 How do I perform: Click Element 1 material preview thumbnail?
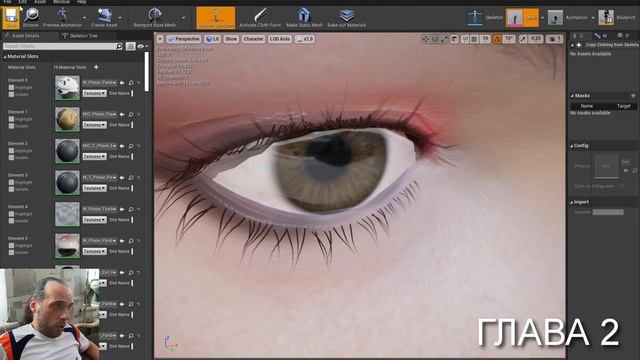coord(67,119)
